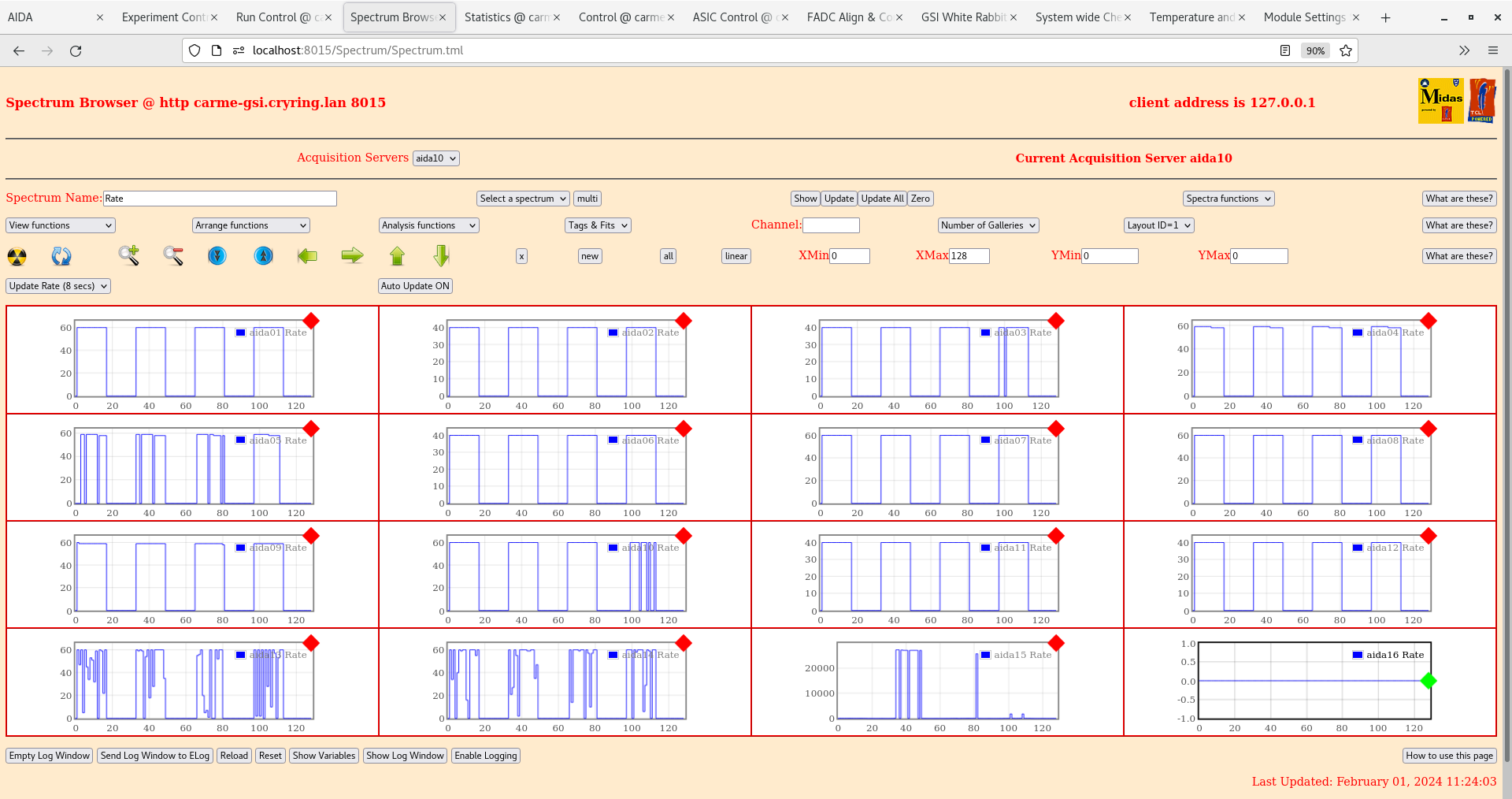Click inside the Channel input field
Image resolution: width=1512 pixels, height=799 pixels.
(832, 225)
